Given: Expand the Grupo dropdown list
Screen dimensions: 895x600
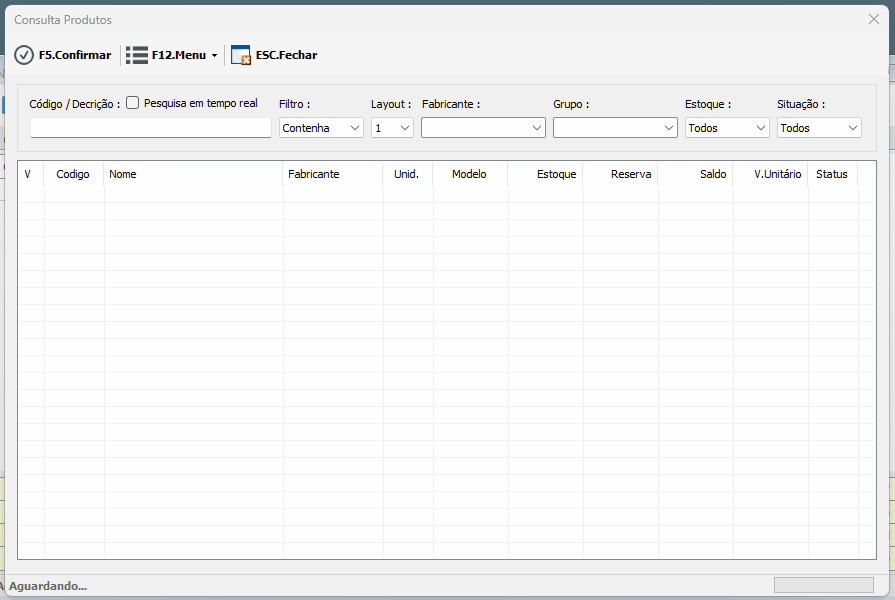Looking at the screenshot, I should pyautogui.click(x=615, y=128).
